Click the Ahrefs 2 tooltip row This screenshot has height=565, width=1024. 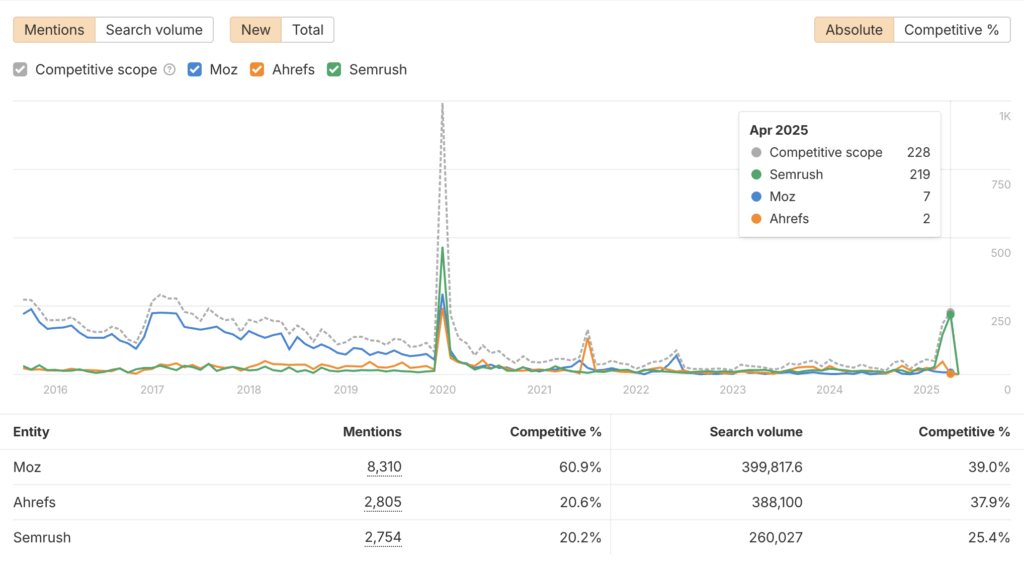pyautogui.click(x=840, y=219)
